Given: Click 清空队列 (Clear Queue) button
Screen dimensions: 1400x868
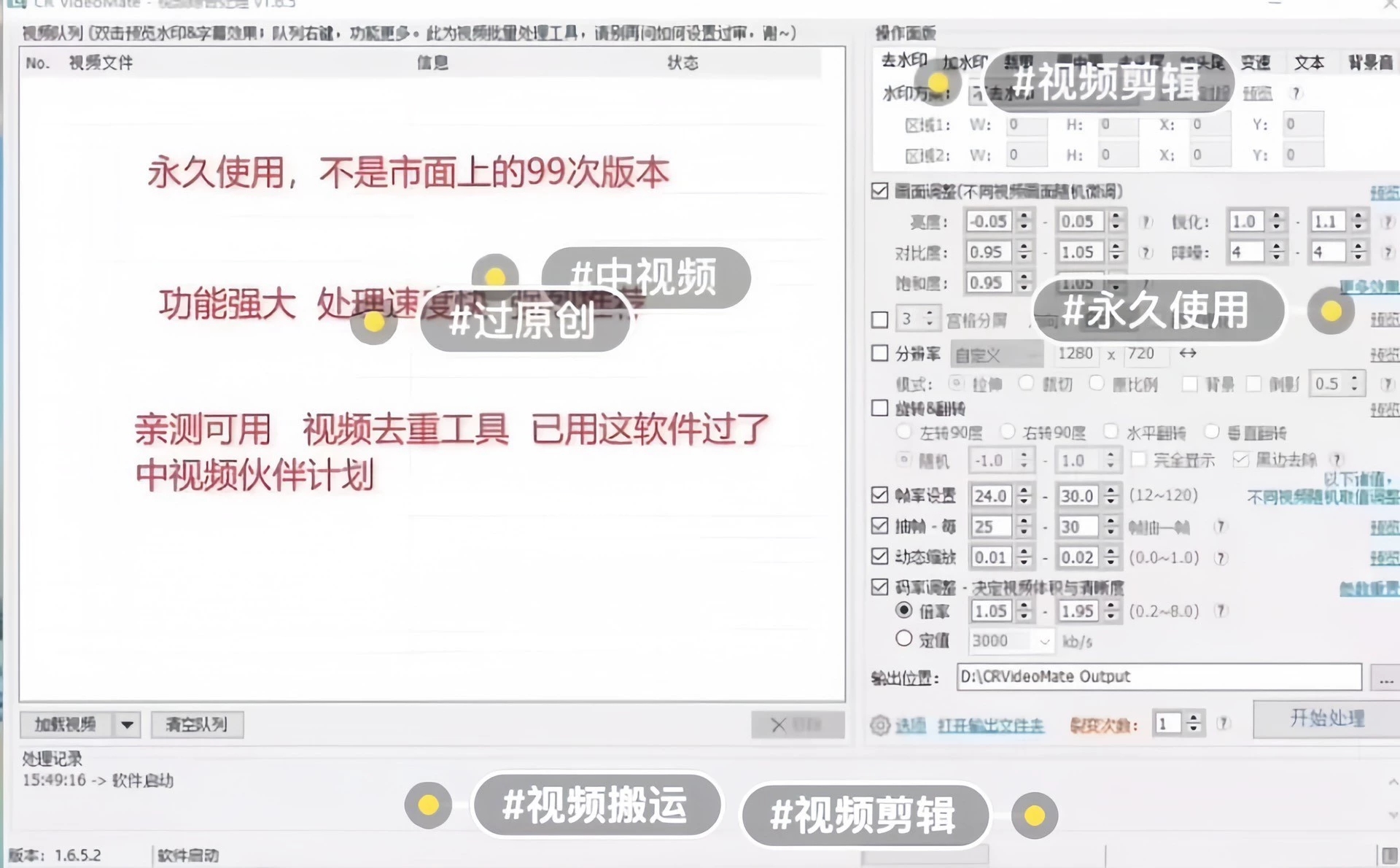Looking at the screenshot, I should coord(196,725).
